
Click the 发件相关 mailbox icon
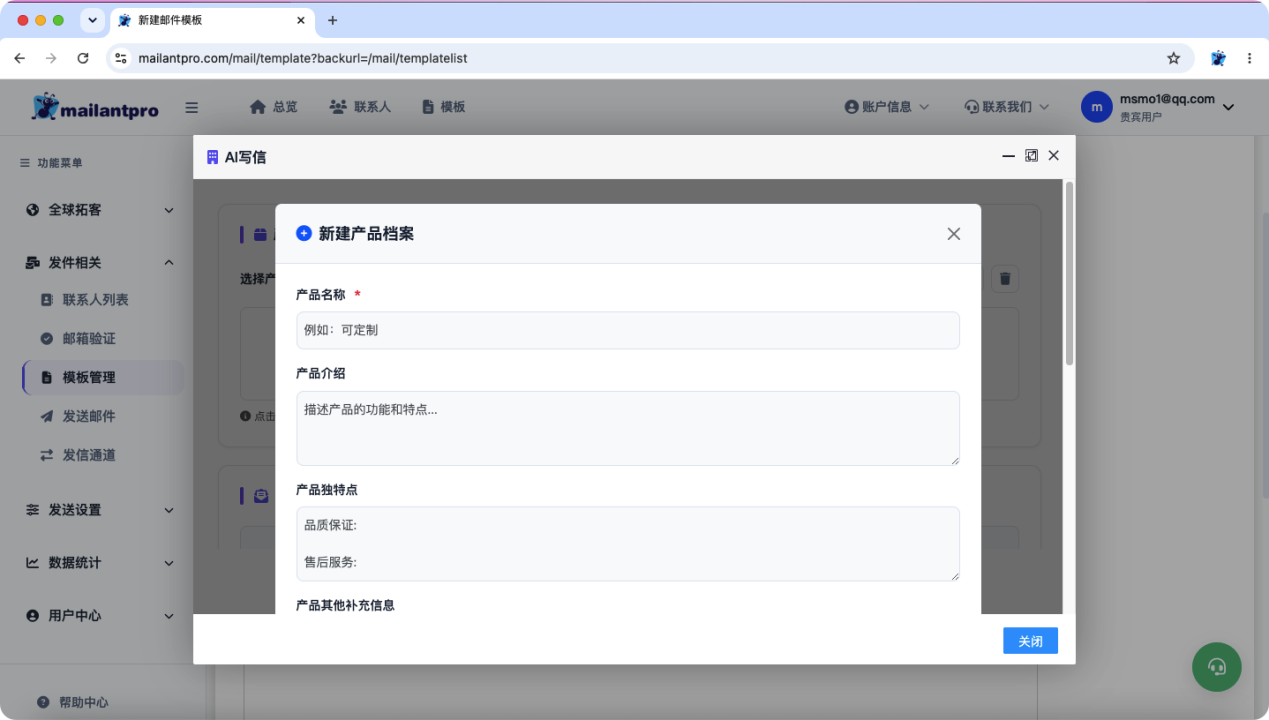[33, 263]
